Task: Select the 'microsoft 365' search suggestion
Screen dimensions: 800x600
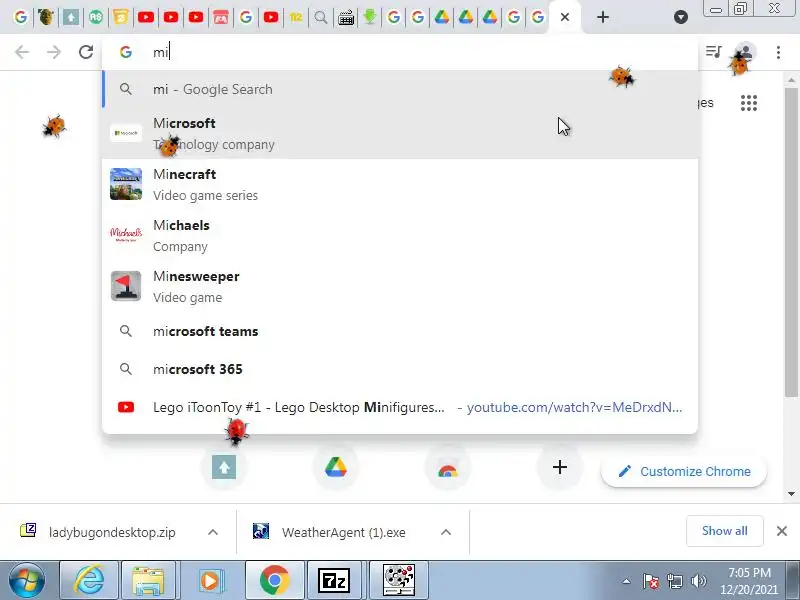Action: pyautogui.click(x=400, y=369)
